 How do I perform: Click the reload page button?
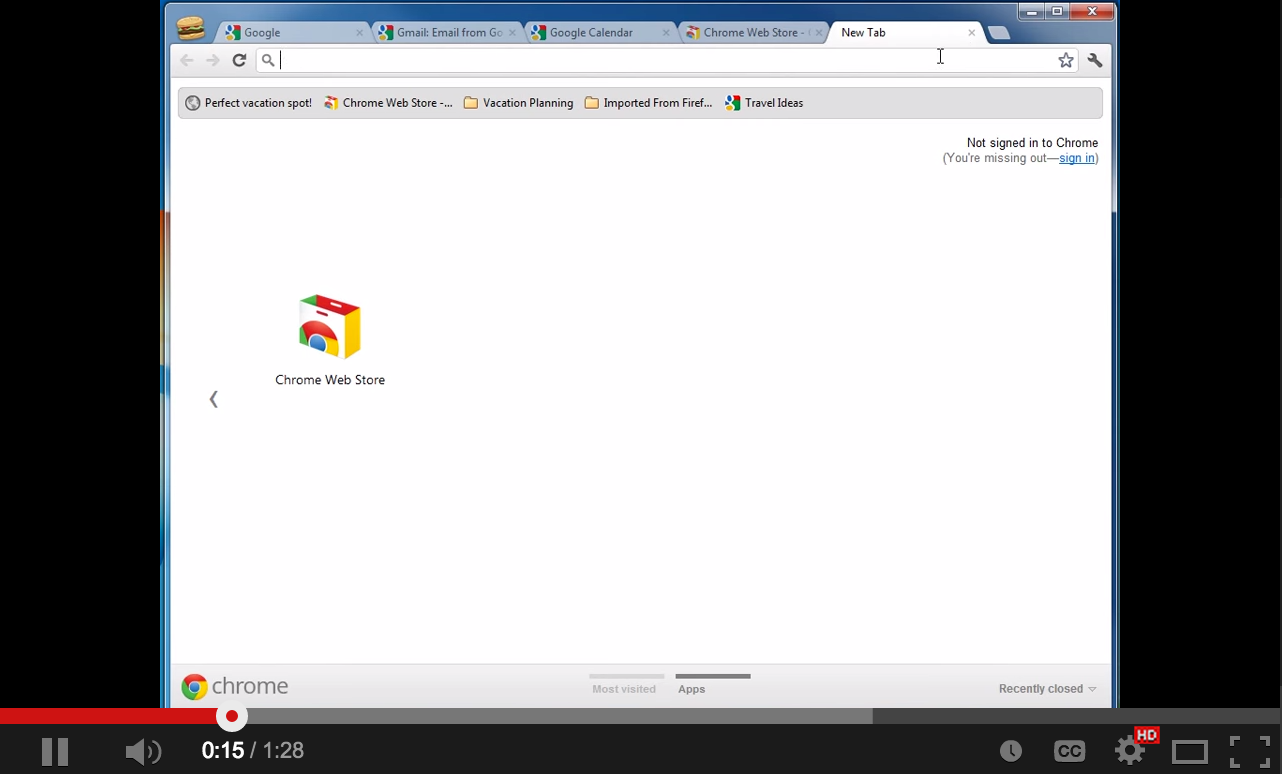(239, 60)
